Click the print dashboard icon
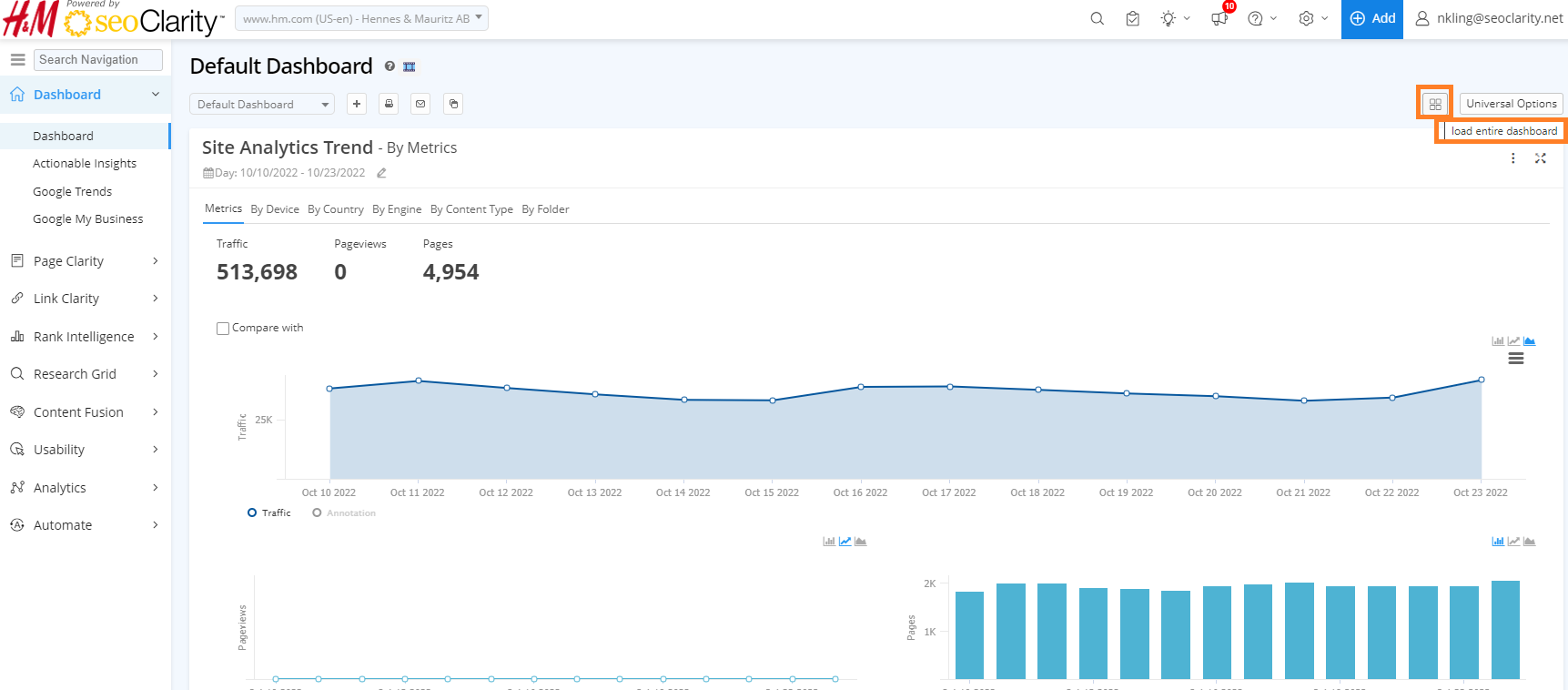 (x=389, y=104)
